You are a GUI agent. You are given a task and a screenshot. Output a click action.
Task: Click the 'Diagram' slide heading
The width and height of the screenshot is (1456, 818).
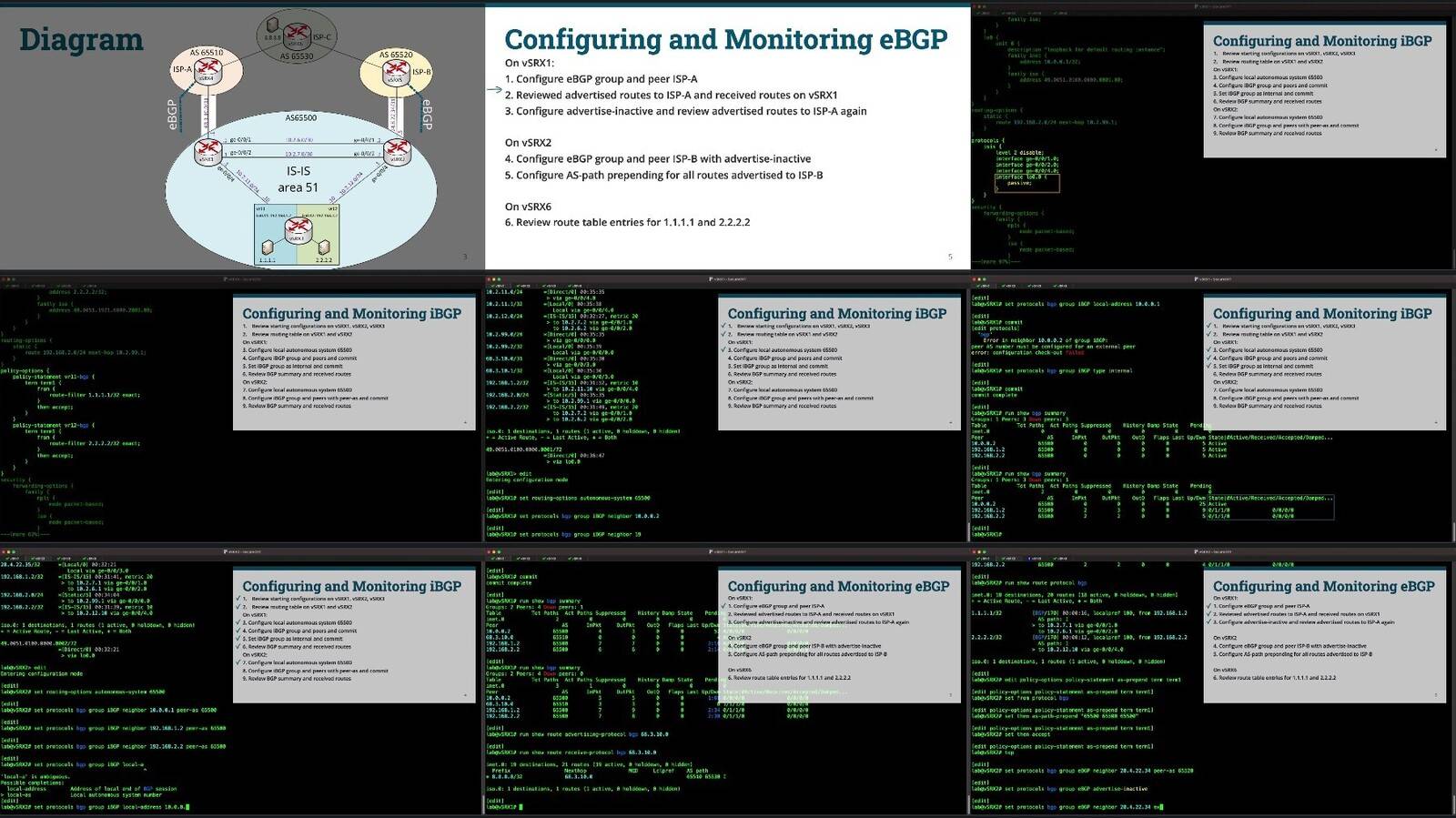pyautogui.click(x=81, y=40)
